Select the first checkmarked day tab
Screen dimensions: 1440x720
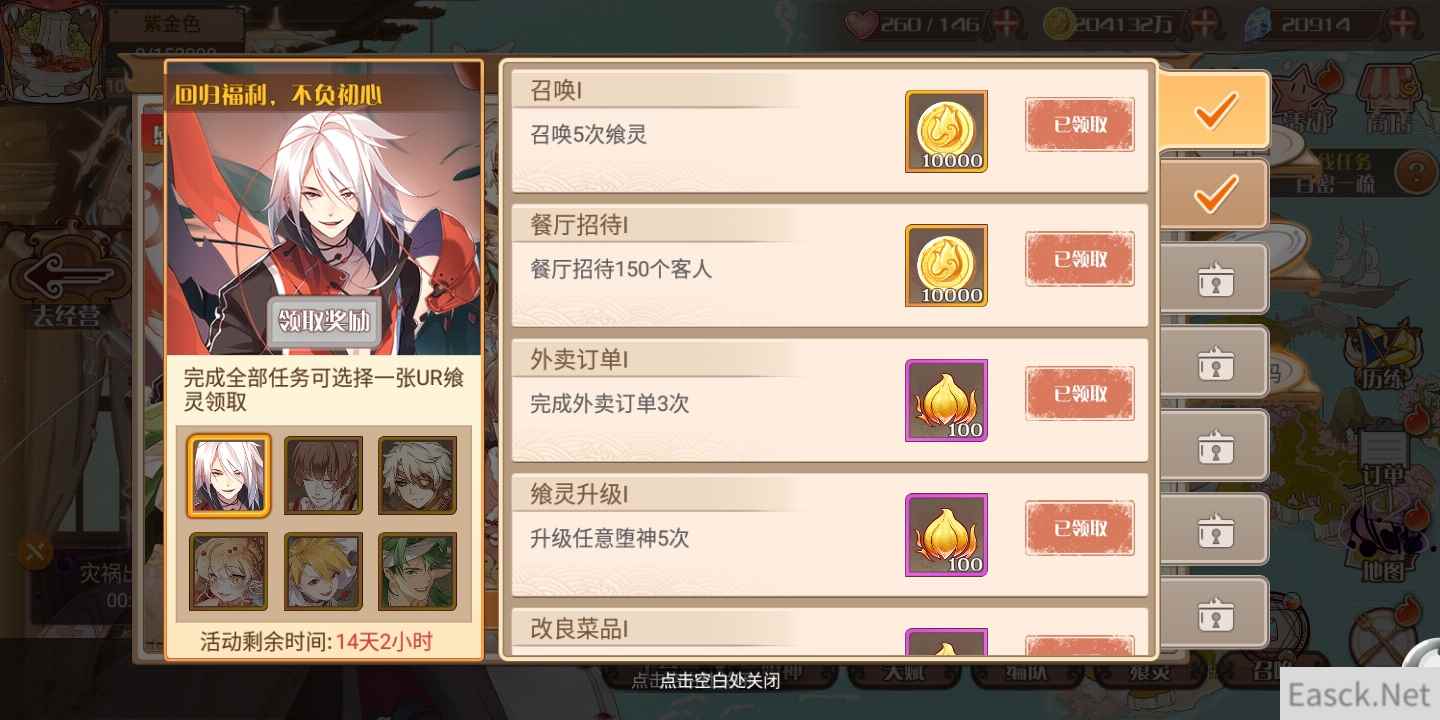click(1214, 110)
